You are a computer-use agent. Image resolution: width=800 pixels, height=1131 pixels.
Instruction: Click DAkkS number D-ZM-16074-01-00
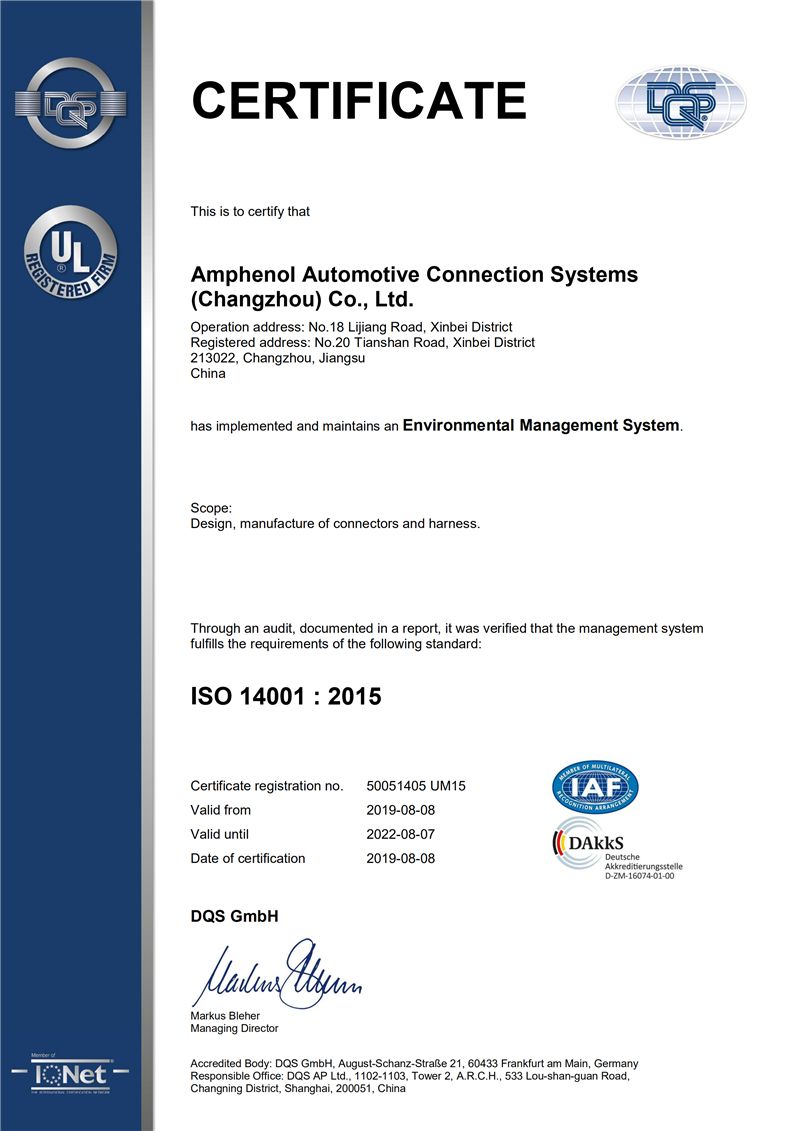[640, 876]
